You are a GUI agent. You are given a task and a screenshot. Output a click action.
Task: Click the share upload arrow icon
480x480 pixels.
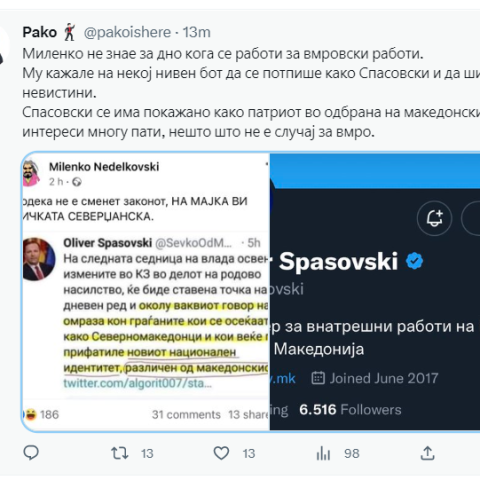(428, 453)
